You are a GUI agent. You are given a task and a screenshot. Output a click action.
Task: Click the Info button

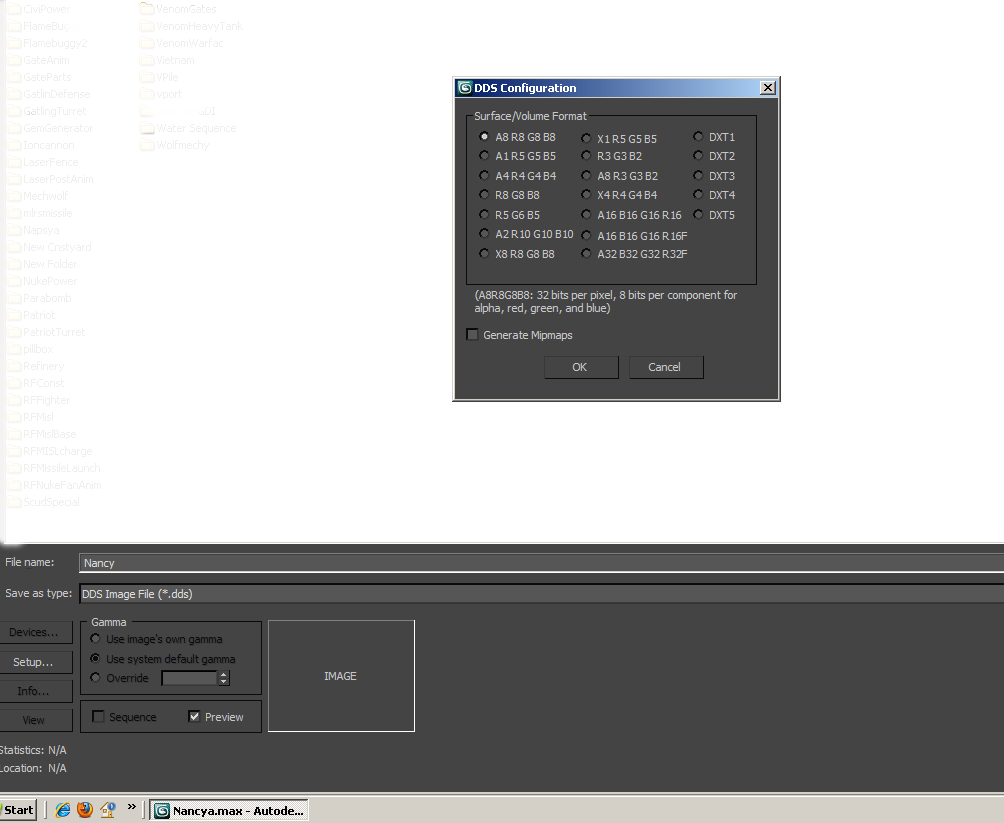point(35,691)
